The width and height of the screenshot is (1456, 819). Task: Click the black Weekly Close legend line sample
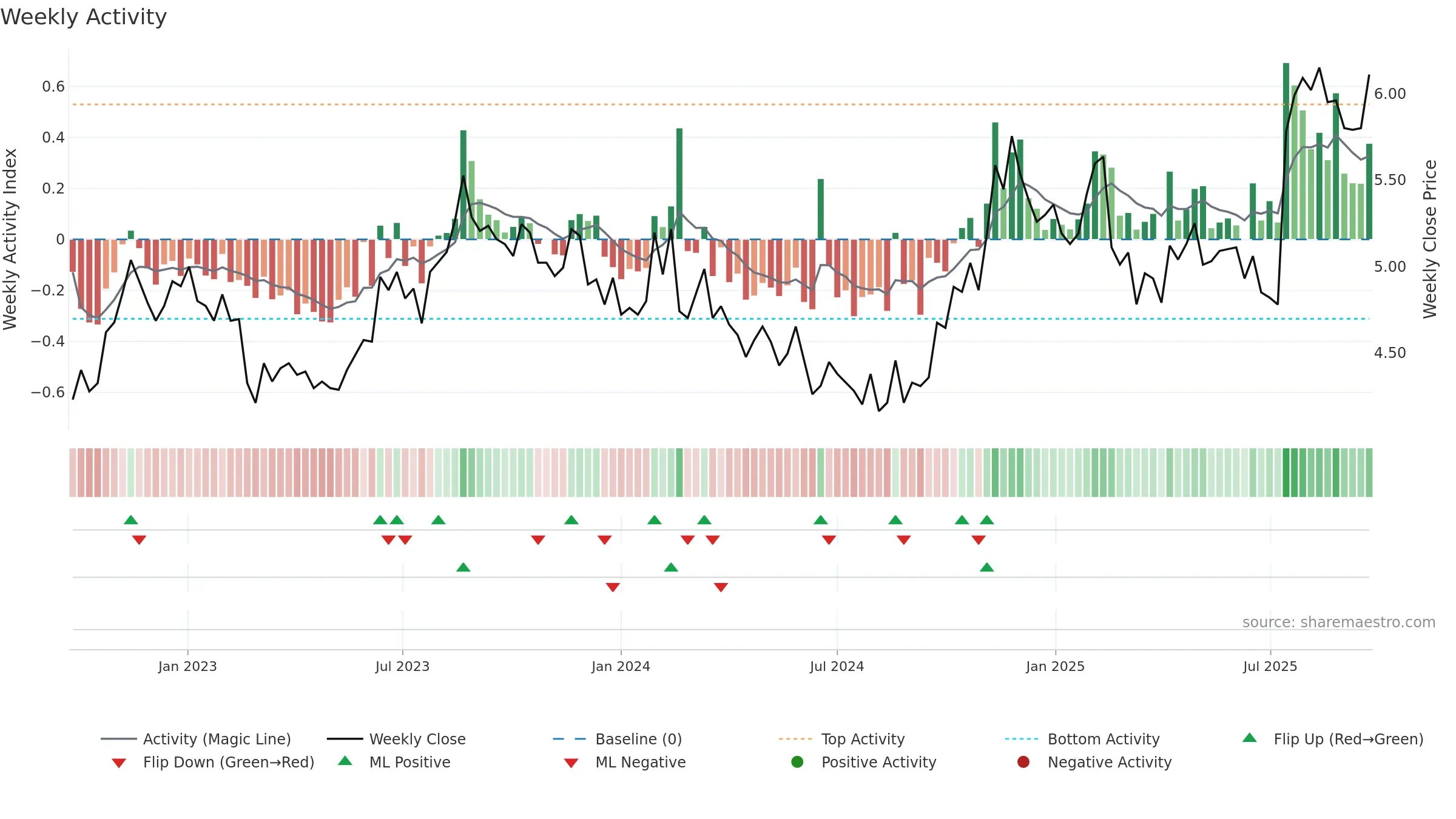point(345,739)
